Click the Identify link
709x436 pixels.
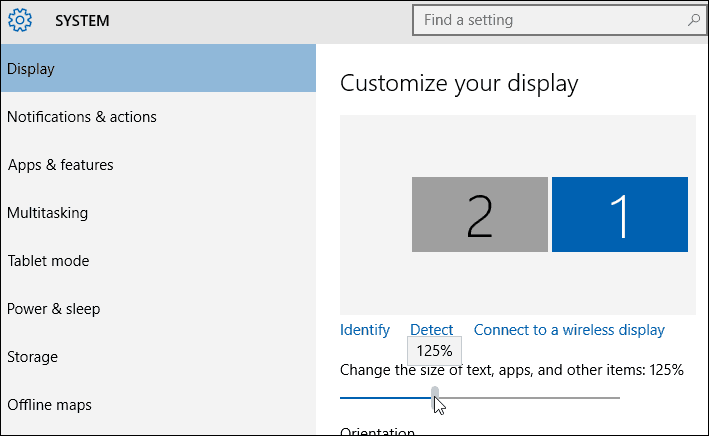(365, 330)
